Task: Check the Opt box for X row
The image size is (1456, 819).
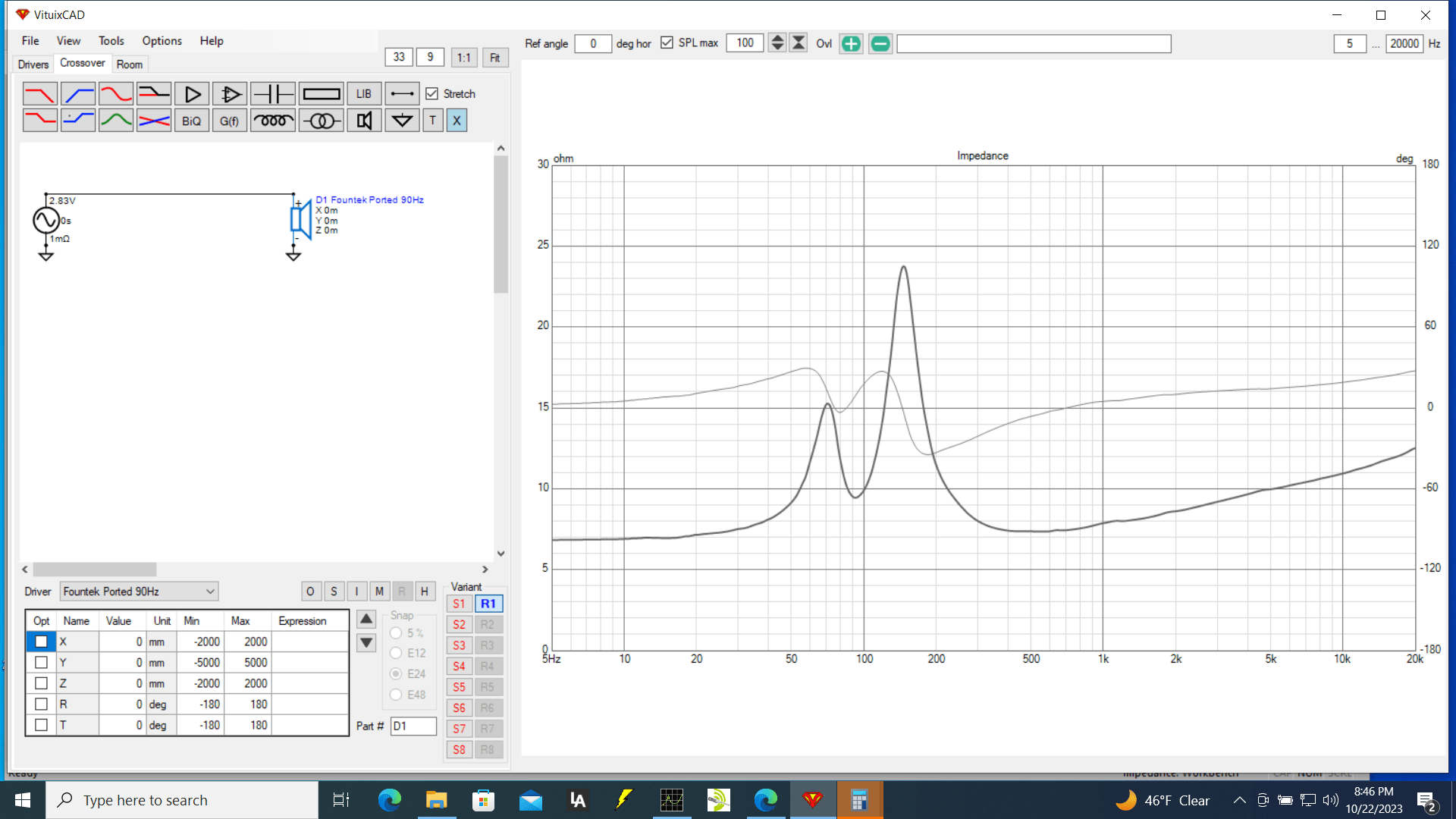Action: pyautogui.click(x=42, y=642)
